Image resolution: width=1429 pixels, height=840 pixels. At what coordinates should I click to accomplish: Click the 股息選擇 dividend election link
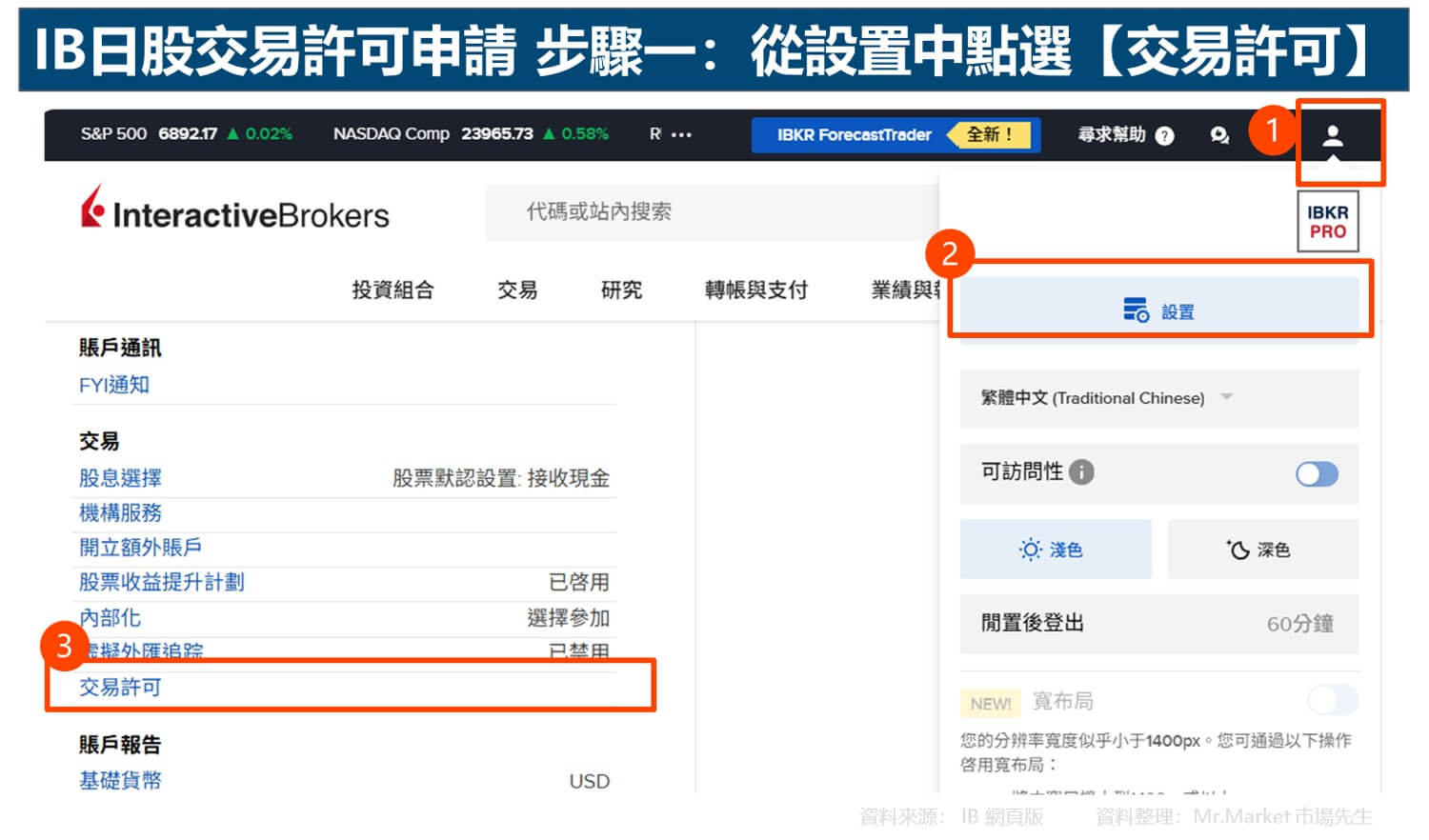(x=119, y=477)
